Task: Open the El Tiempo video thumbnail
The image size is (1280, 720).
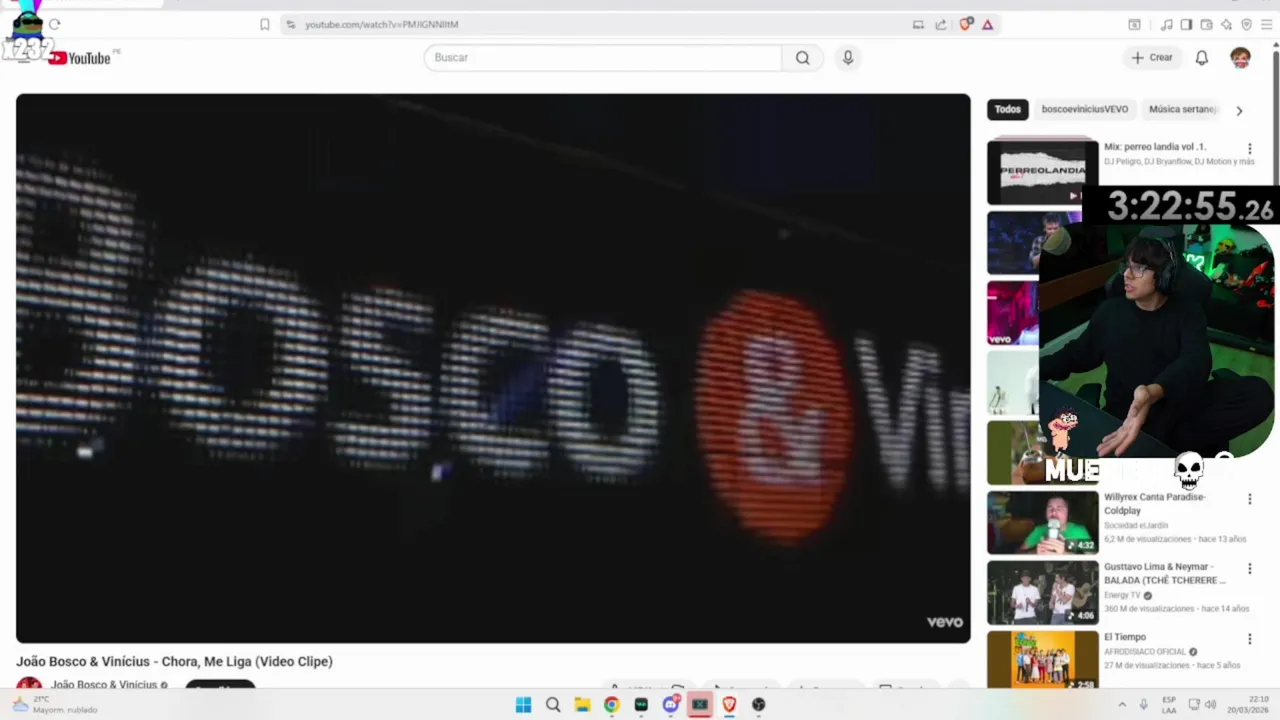Action: pos(1042,659)
